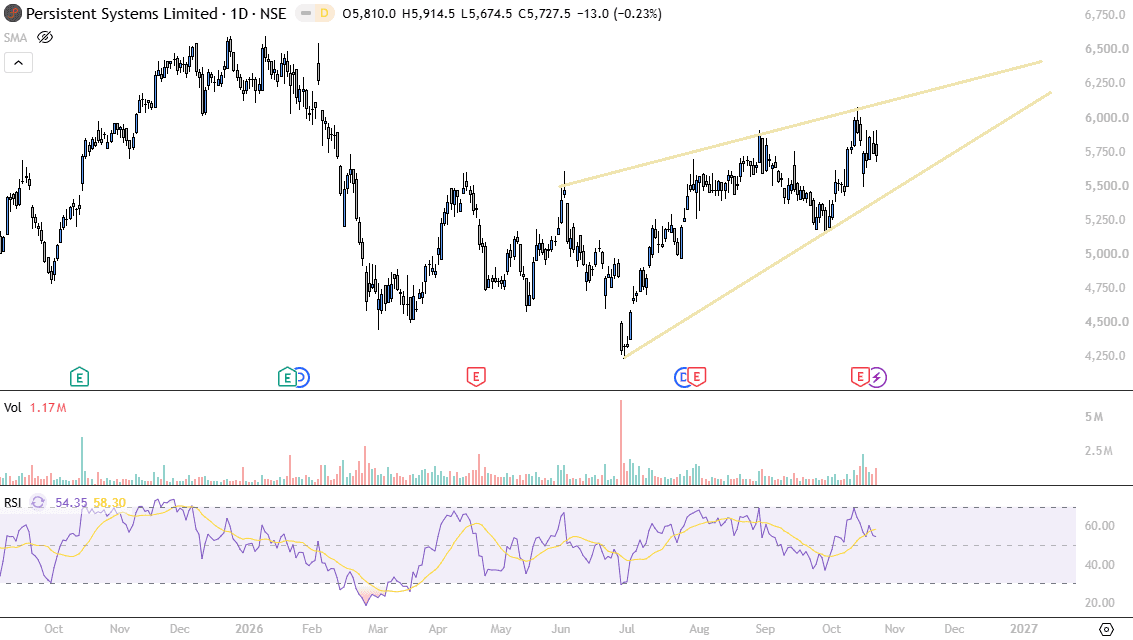Image resolution: width=1133 pixels, height=640 pixels.
Task: Collapse the indicator legend with the chevron
Action: [18, 63]
